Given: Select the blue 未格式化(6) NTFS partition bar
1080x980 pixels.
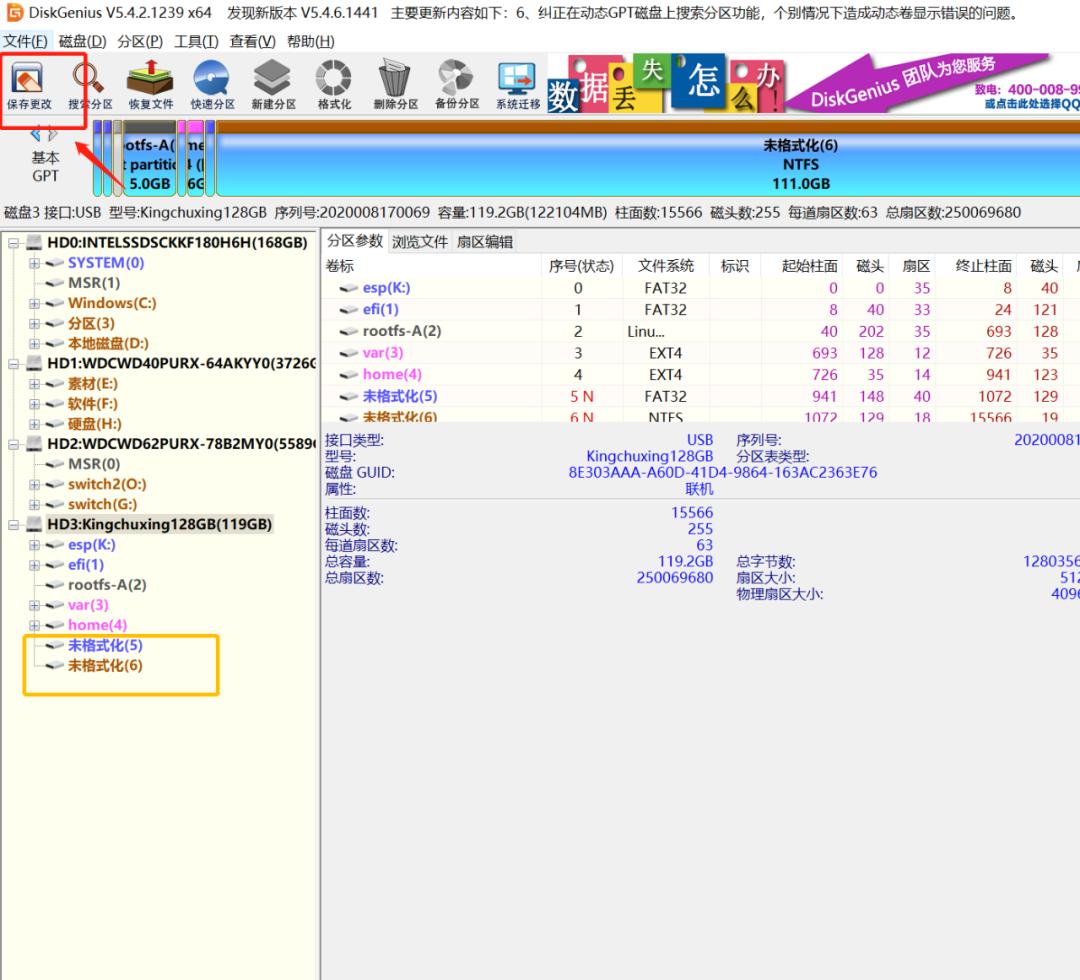Looking at the screenshot, I should [x=800, y=164].
